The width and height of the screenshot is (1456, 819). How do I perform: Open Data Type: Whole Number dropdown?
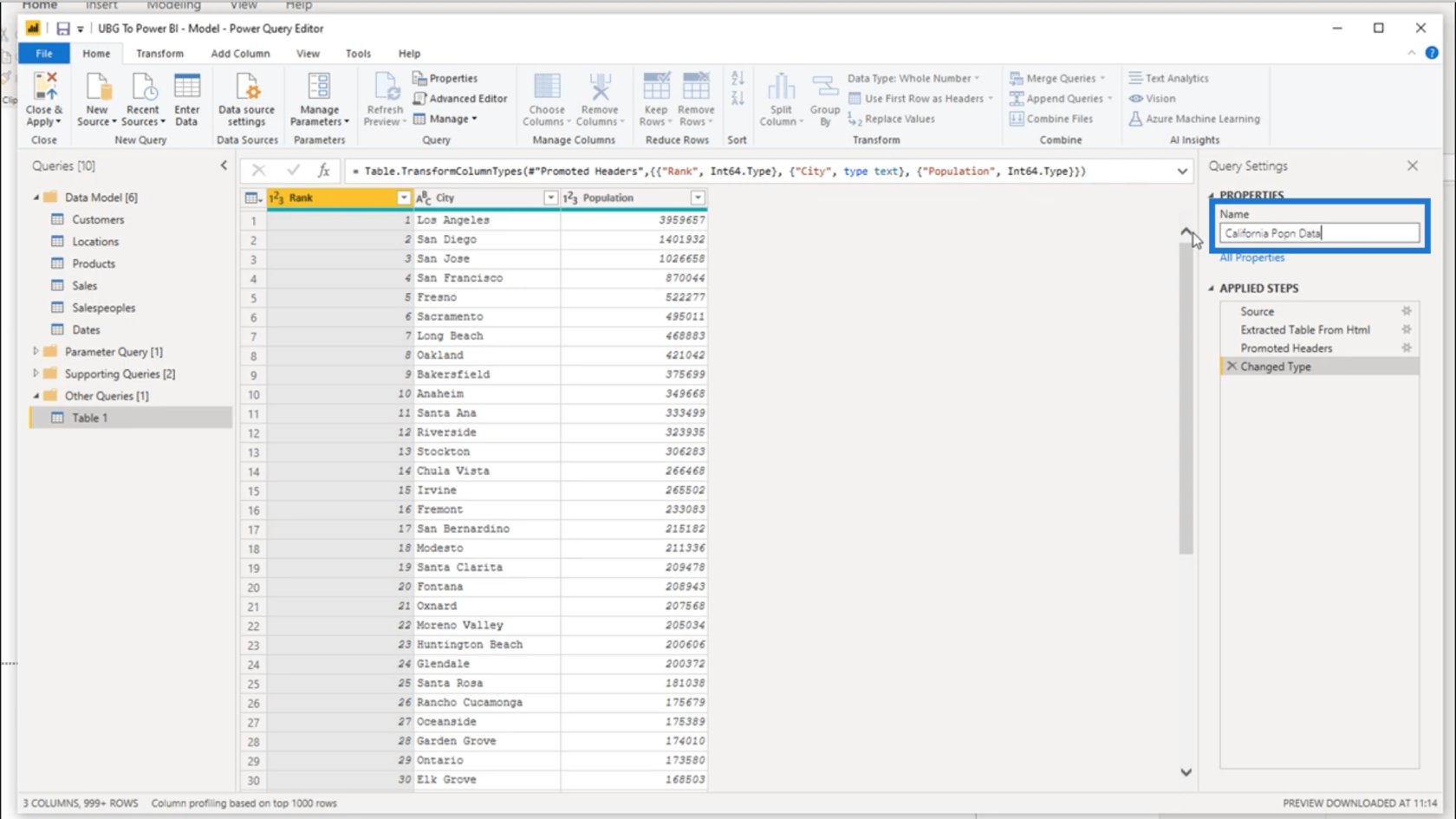click(x=913, y=78)
